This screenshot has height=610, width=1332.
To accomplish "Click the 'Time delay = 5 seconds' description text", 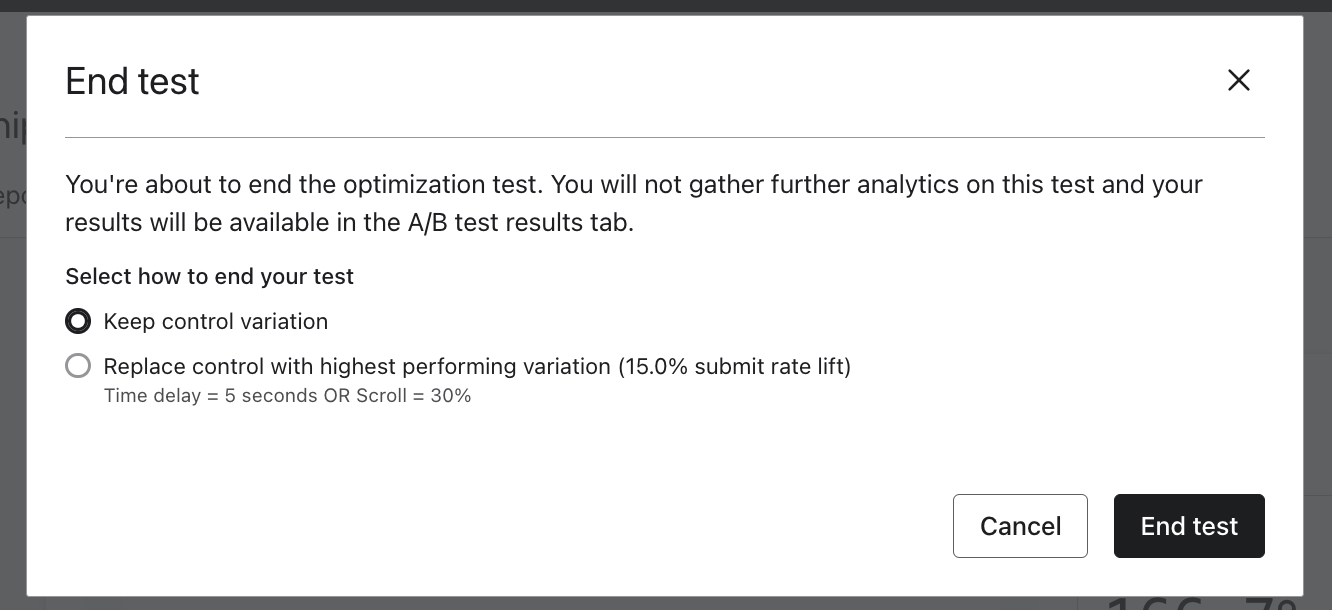I will tap(288, 395).
